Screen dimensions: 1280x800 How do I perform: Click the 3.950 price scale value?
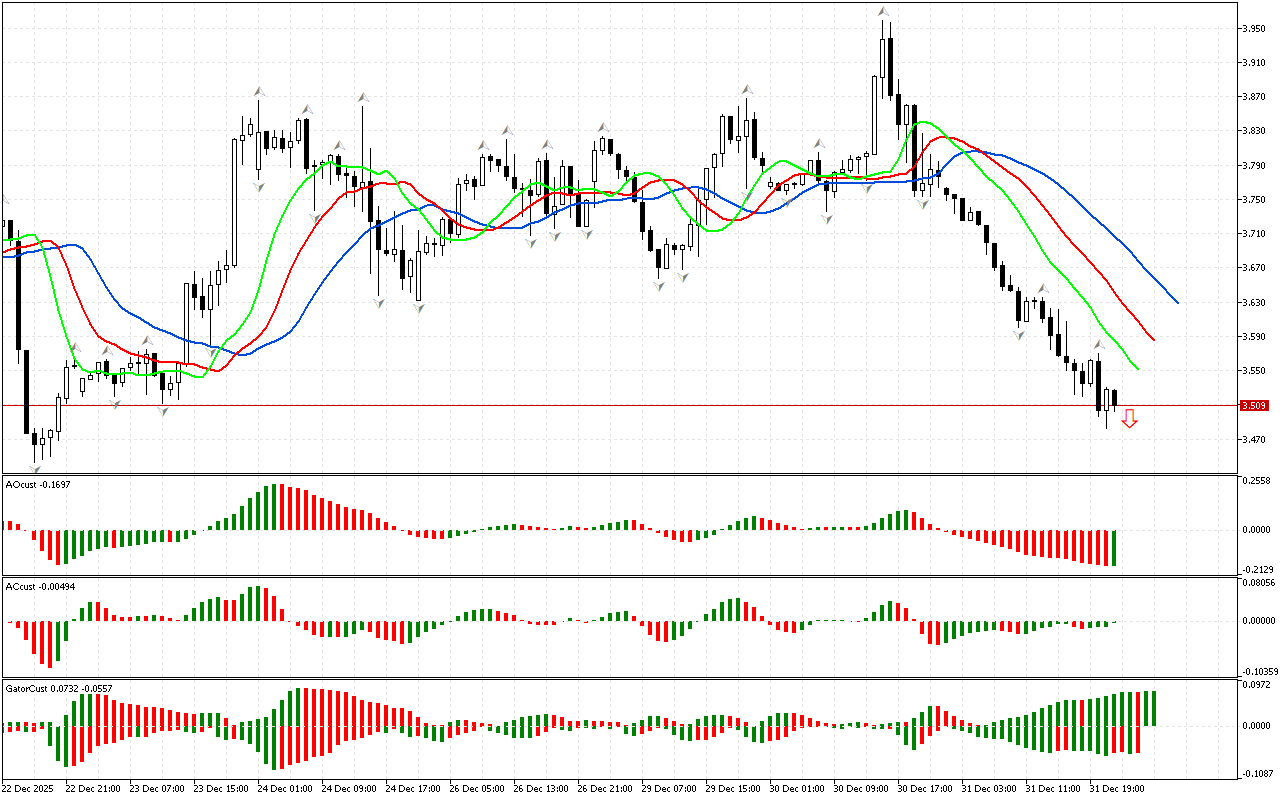click(1253, 29)
